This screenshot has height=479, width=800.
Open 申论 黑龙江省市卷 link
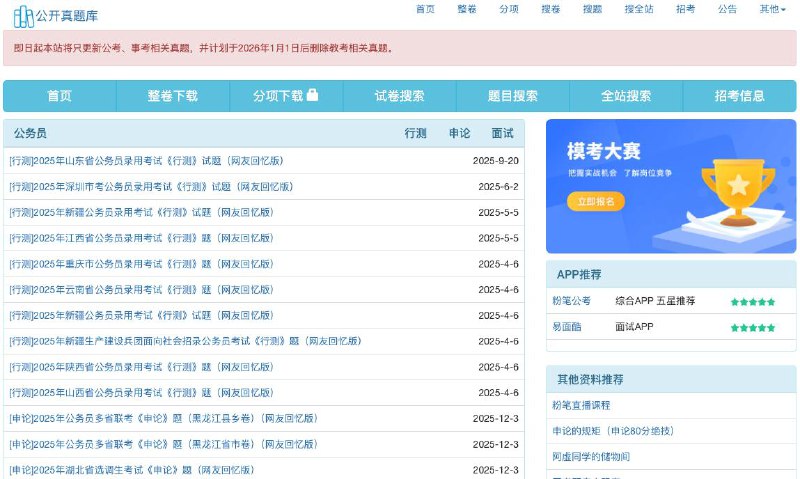163,444
